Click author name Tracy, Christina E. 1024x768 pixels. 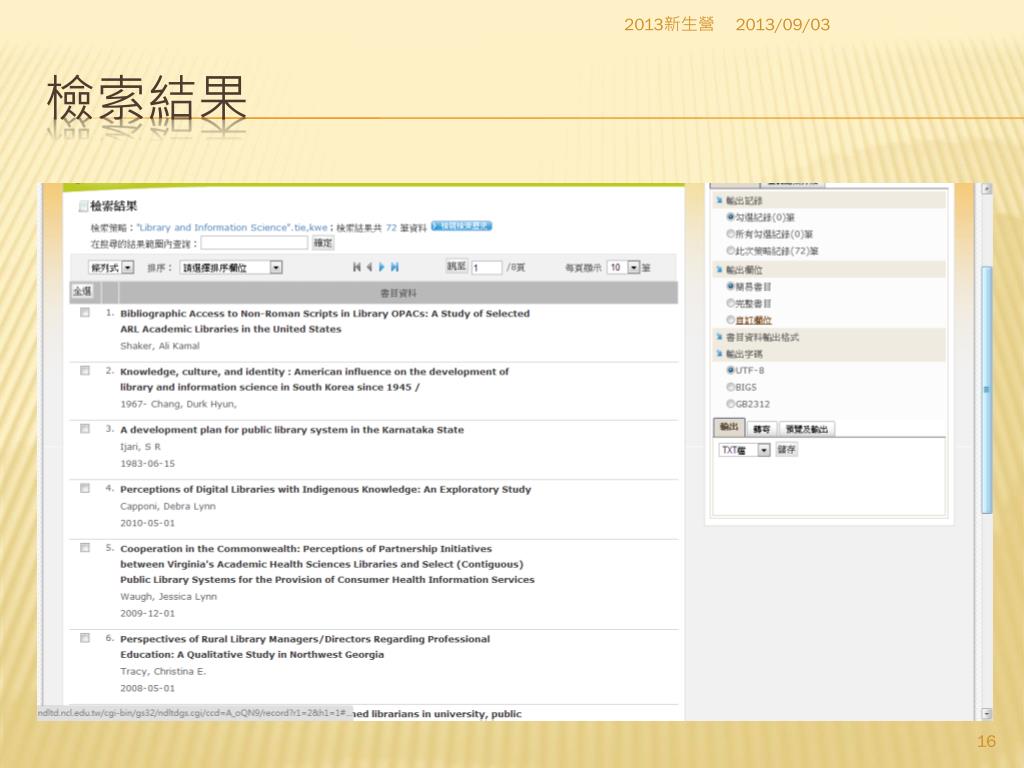(x=163, y=671)
